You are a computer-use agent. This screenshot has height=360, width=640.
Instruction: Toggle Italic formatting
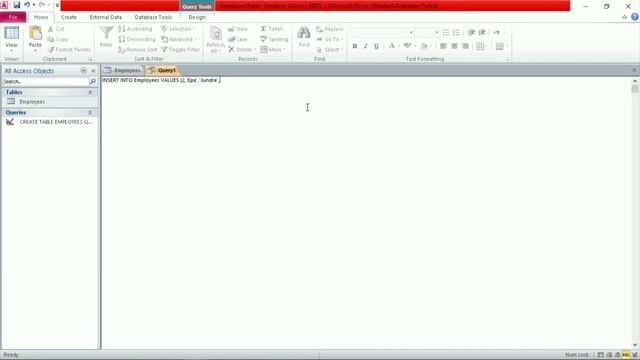pos(365,46)
